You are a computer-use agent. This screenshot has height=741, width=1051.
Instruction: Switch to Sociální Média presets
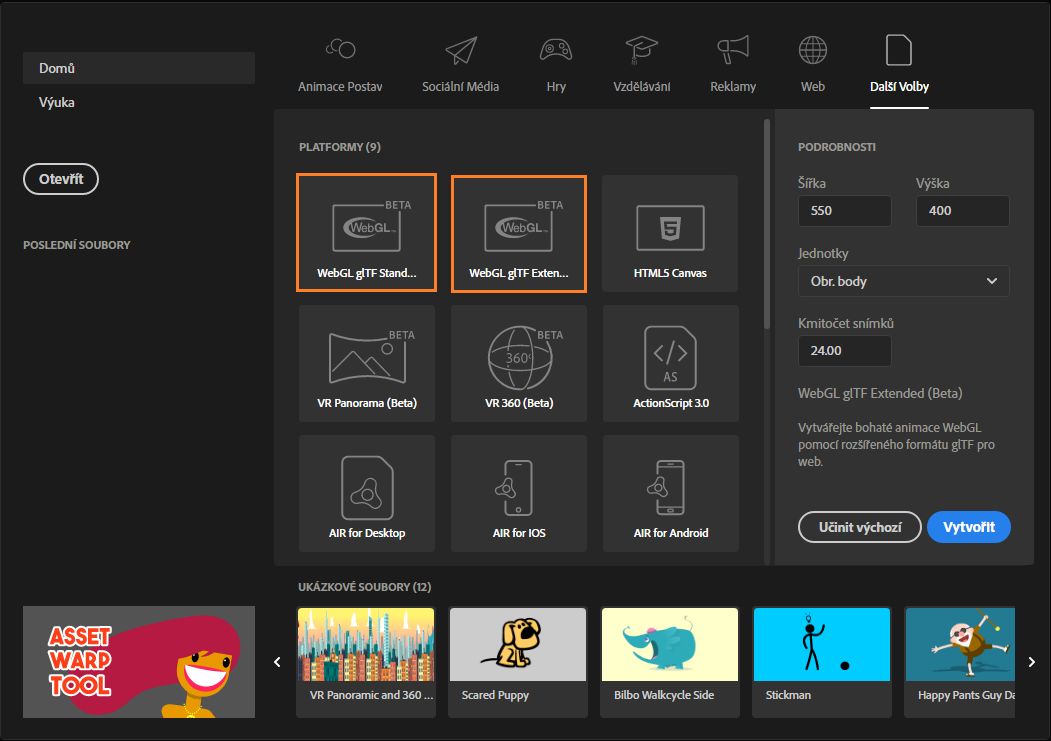[x=460, y=66]
